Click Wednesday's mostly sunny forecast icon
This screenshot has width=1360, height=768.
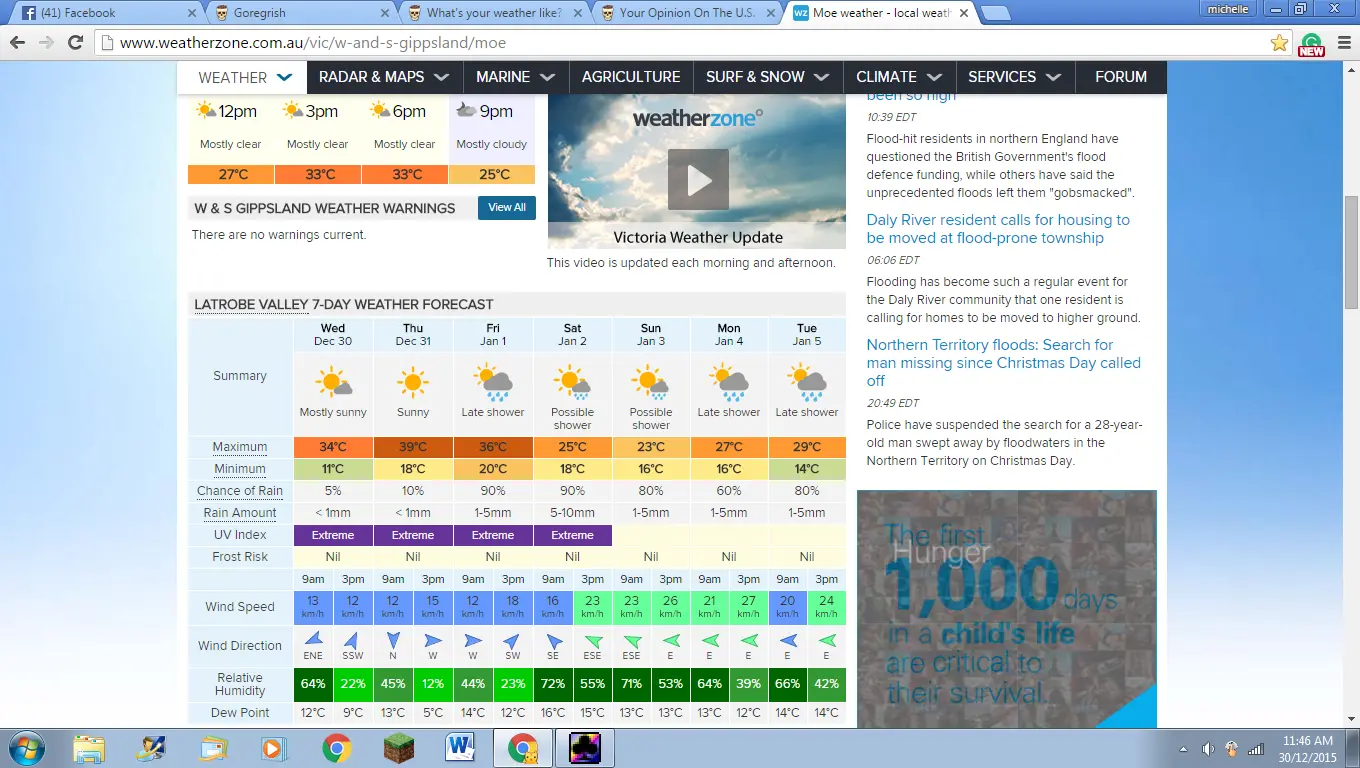pyautogui.click(x=333, y=383)
